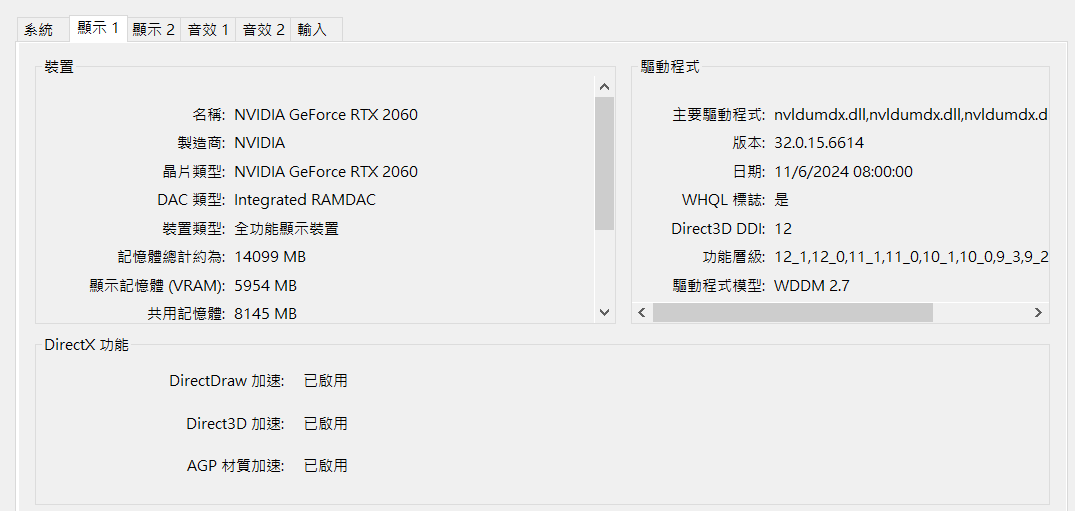Click the driver panel scroll left arrow

point(642,313)
